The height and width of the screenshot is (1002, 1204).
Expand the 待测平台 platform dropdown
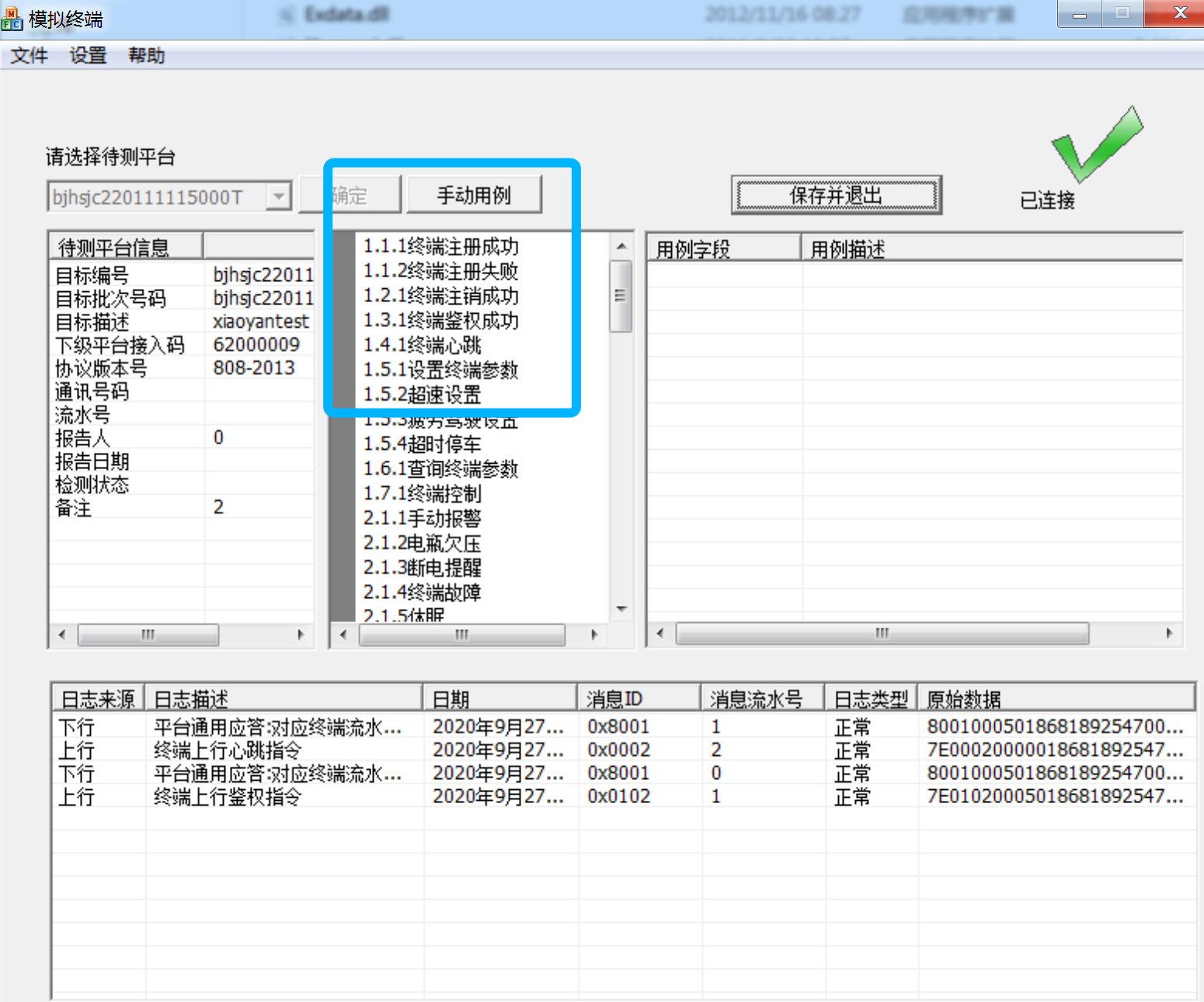(277, 197)
